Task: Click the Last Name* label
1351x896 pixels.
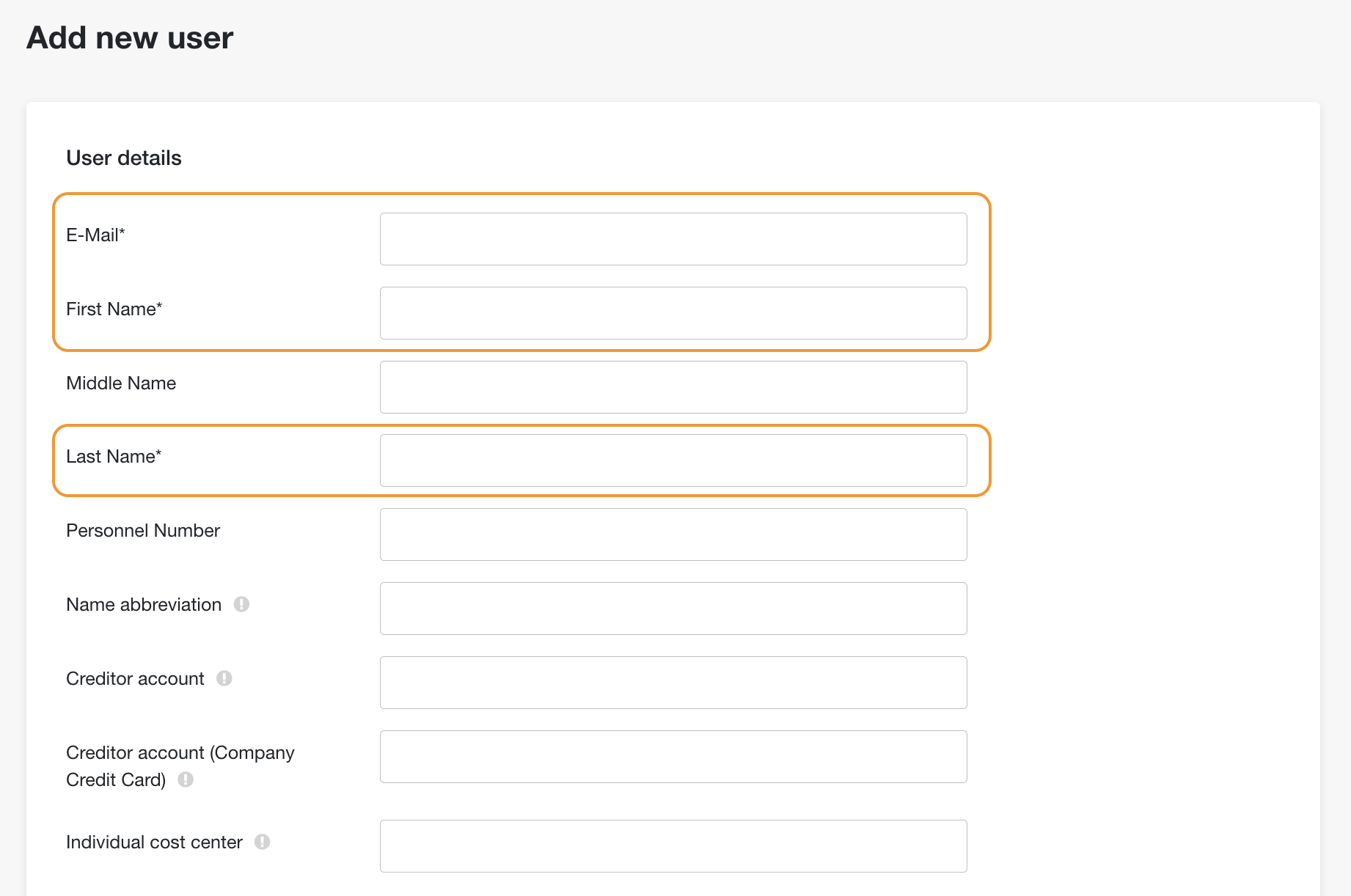Action: click(114, 456)
